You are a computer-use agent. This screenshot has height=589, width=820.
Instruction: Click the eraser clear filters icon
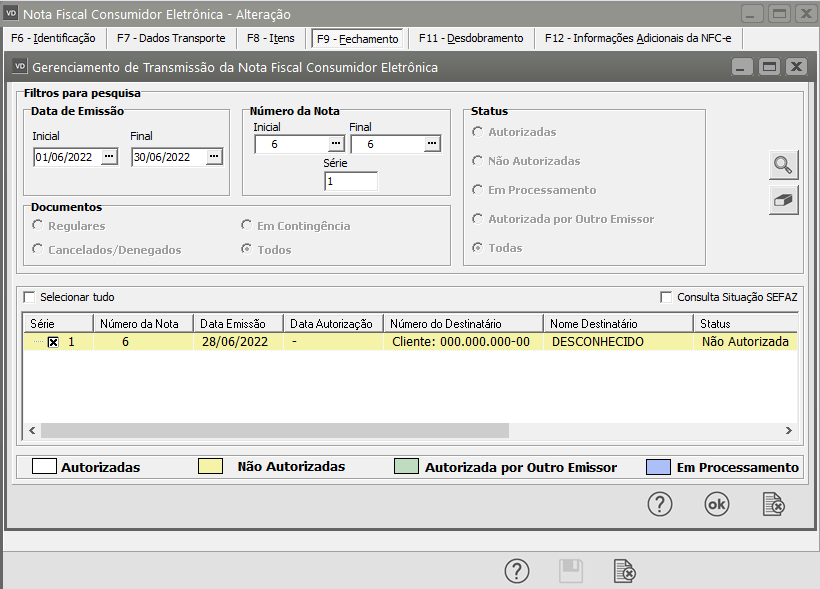pyautogui.click(x=784, y=200)
